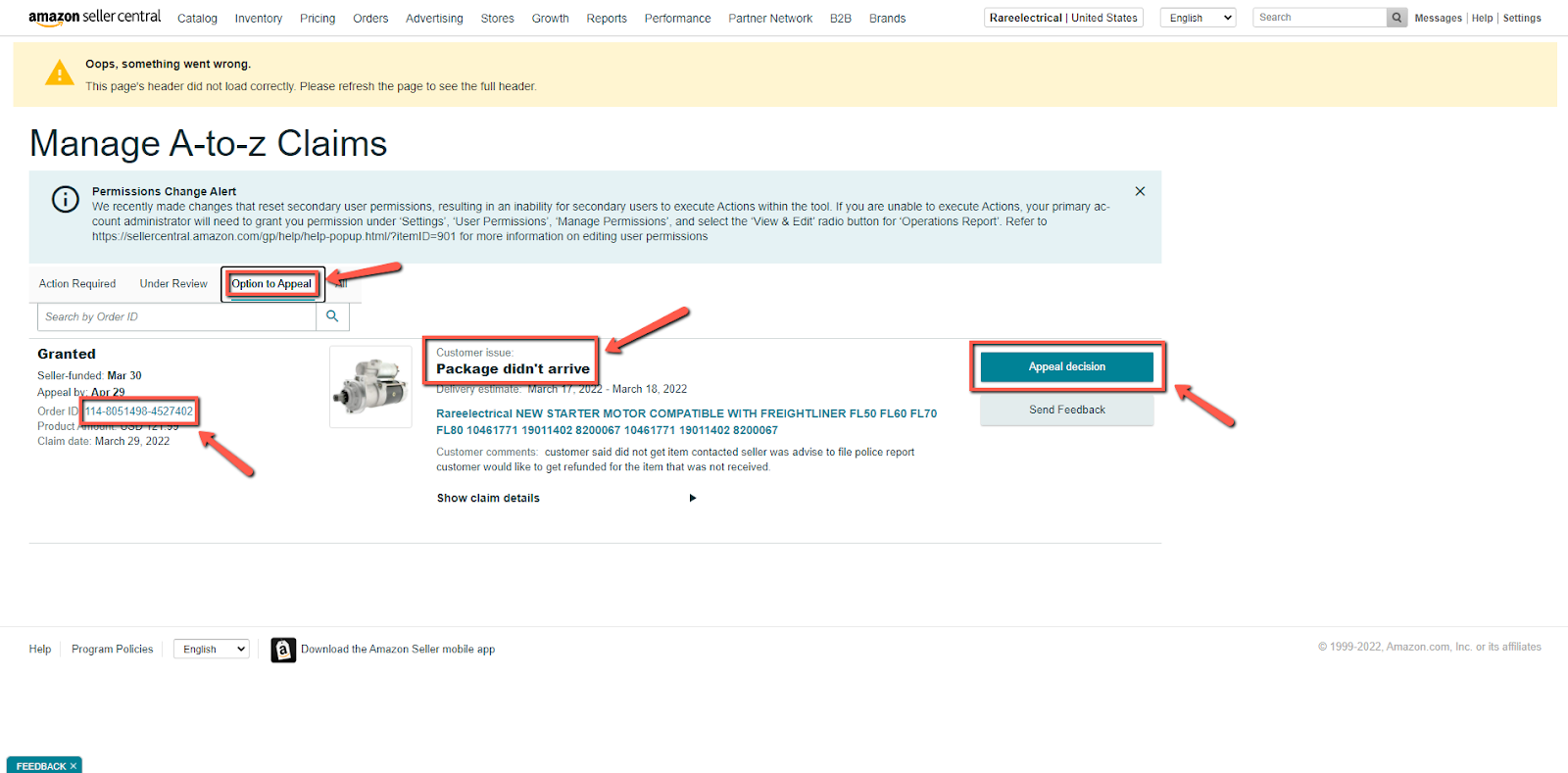The width and height of the screenshot is (1568, 773).
Task: Open the Growth menu
Action: (550, 19)
